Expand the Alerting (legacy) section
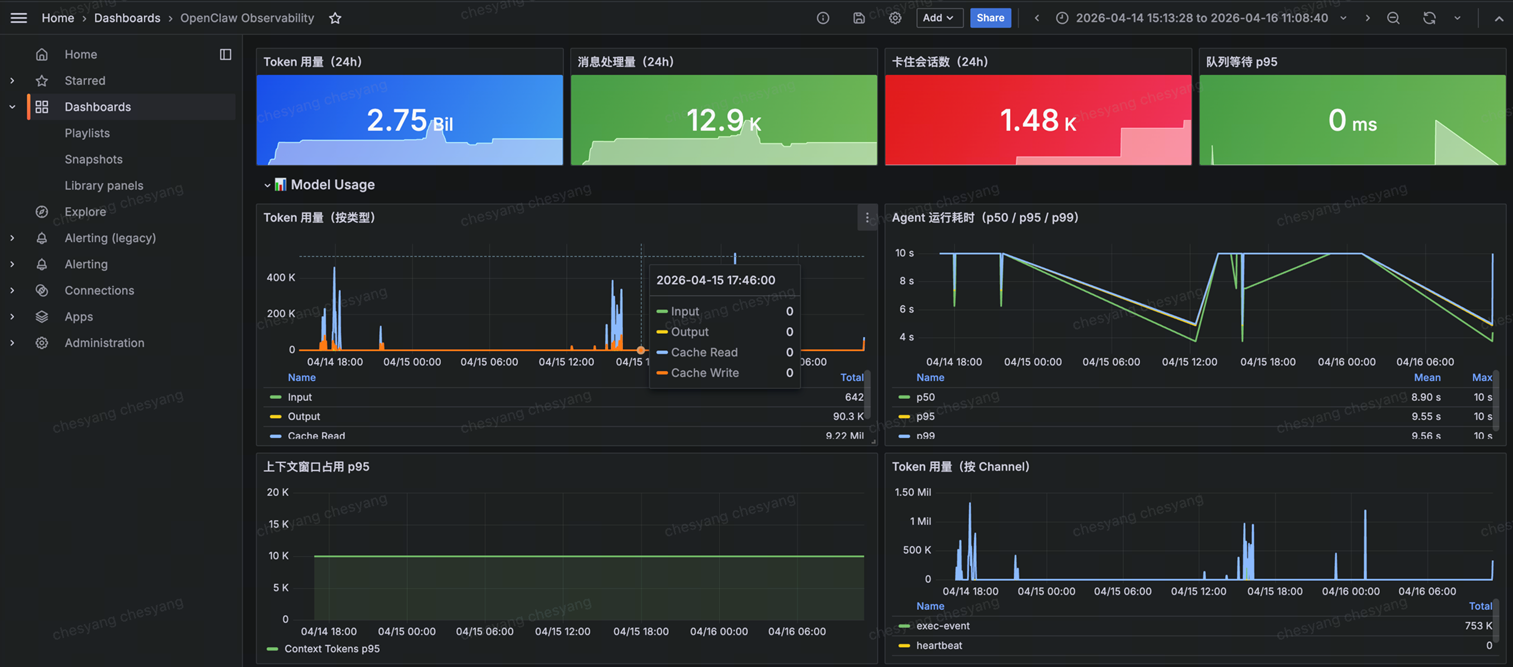The height and width of the screenshot is (667, 1513). point(12,238)
